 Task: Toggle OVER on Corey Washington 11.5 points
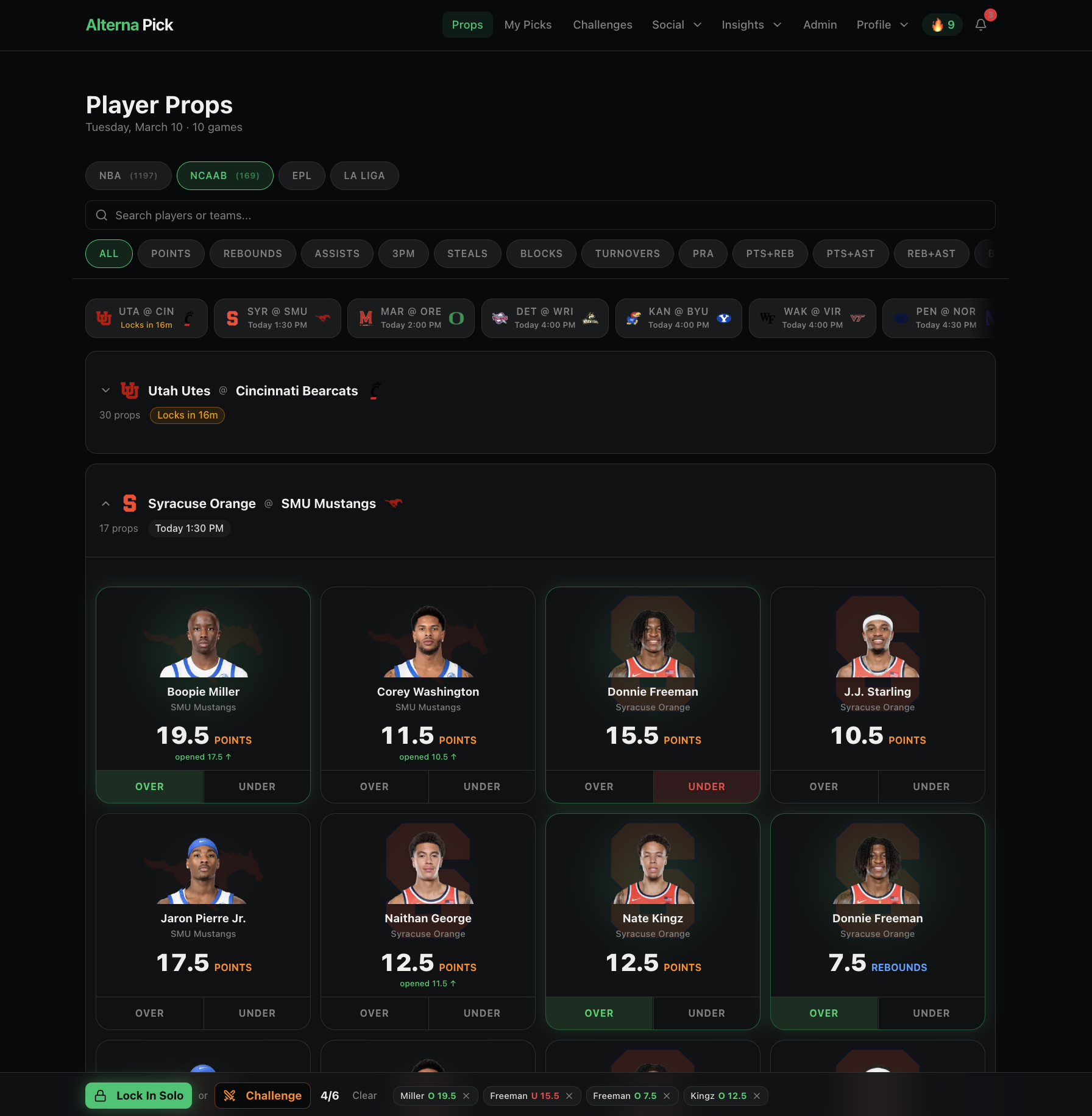tap(374, 786)
